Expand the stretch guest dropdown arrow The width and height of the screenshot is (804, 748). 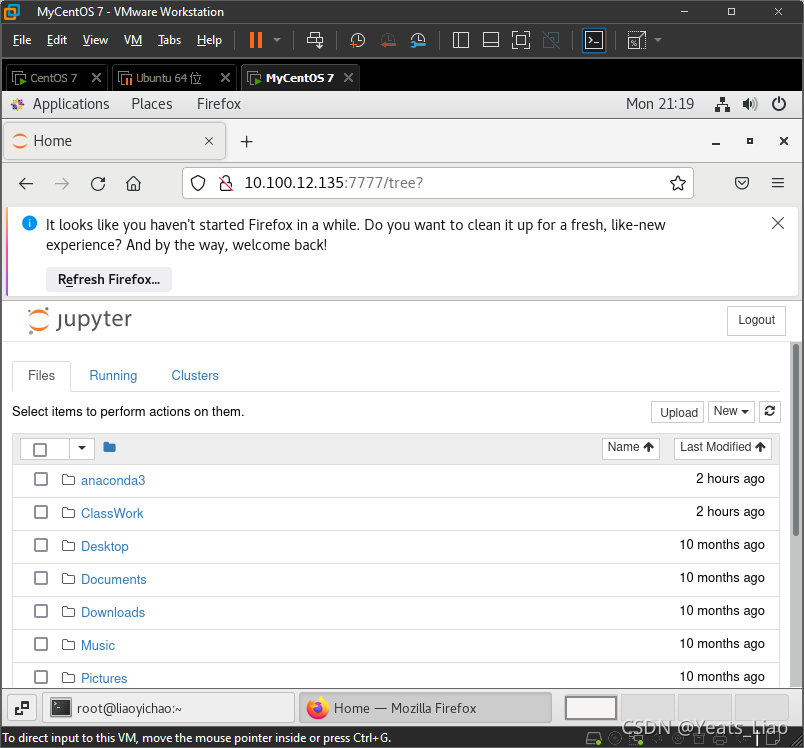pyautogui.click(x=658, y=40)
